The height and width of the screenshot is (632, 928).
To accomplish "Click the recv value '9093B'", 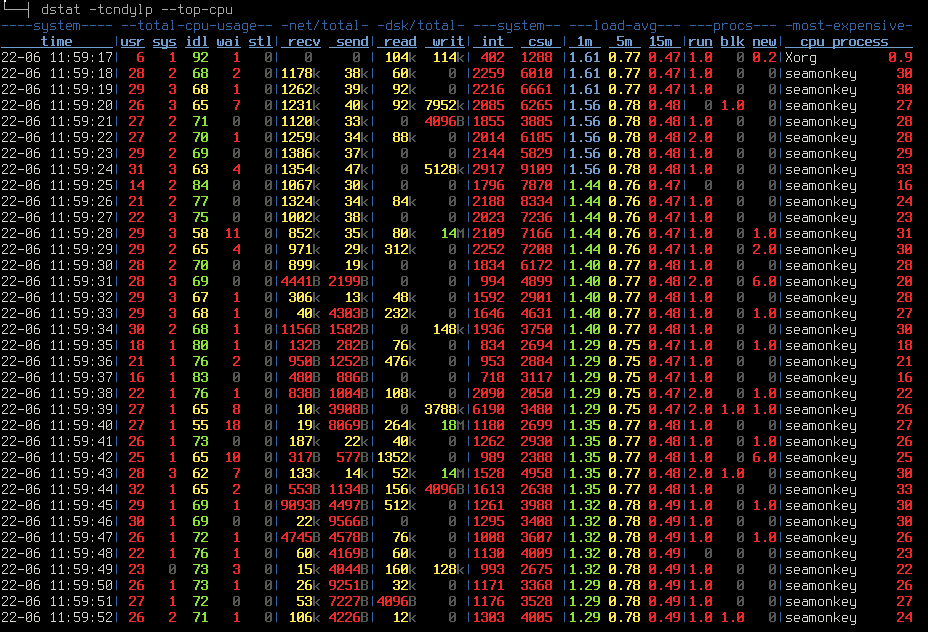I will tap(300, 505).
